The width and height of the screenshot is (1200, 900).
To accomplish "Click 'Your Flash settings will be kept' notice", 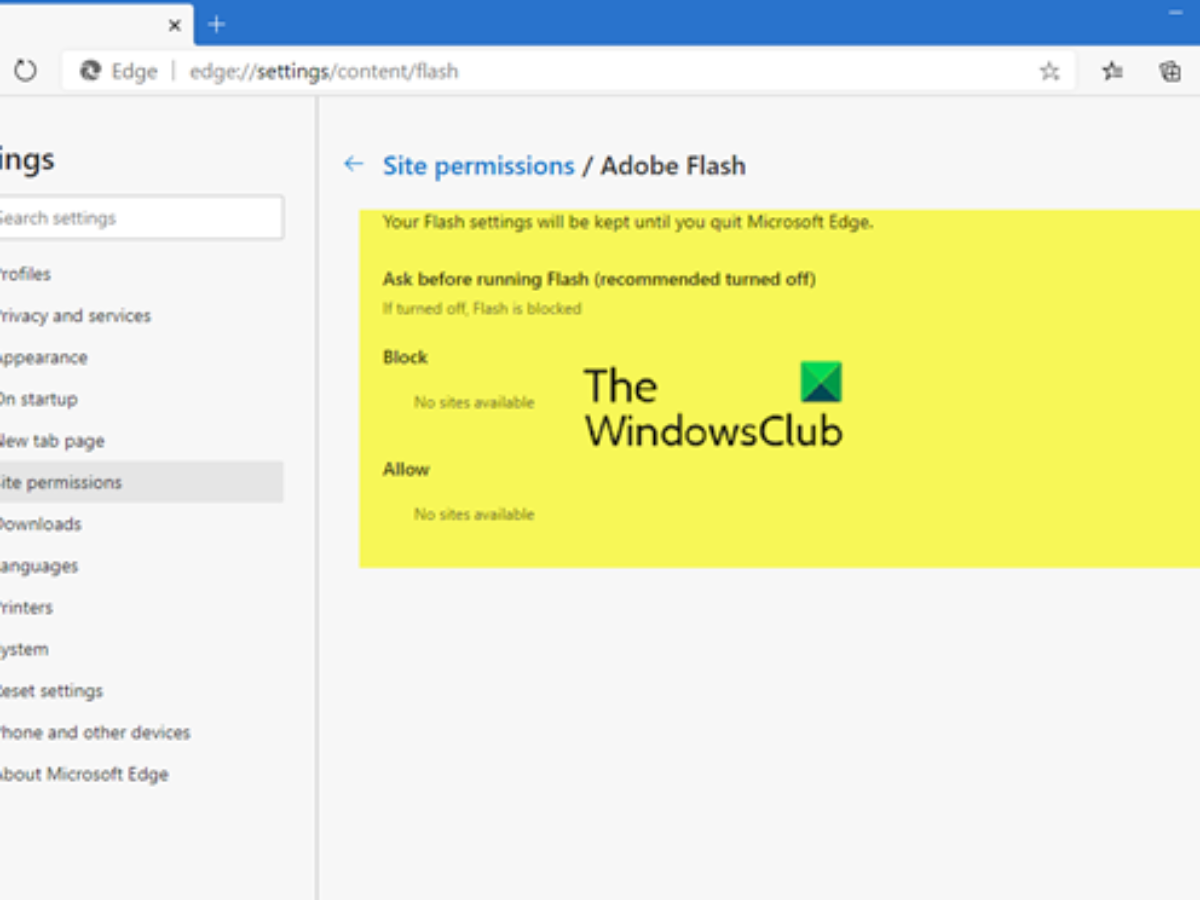I will point(628,222).
